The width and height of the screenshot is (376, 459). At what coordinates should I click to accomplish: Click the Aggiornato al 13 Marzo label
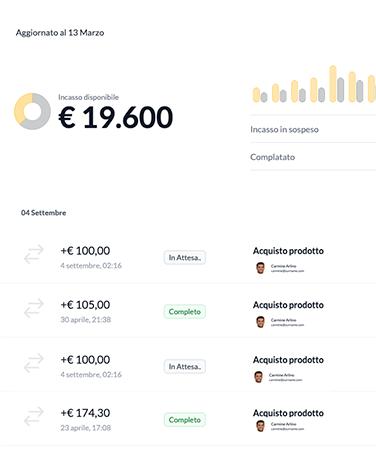60,33
